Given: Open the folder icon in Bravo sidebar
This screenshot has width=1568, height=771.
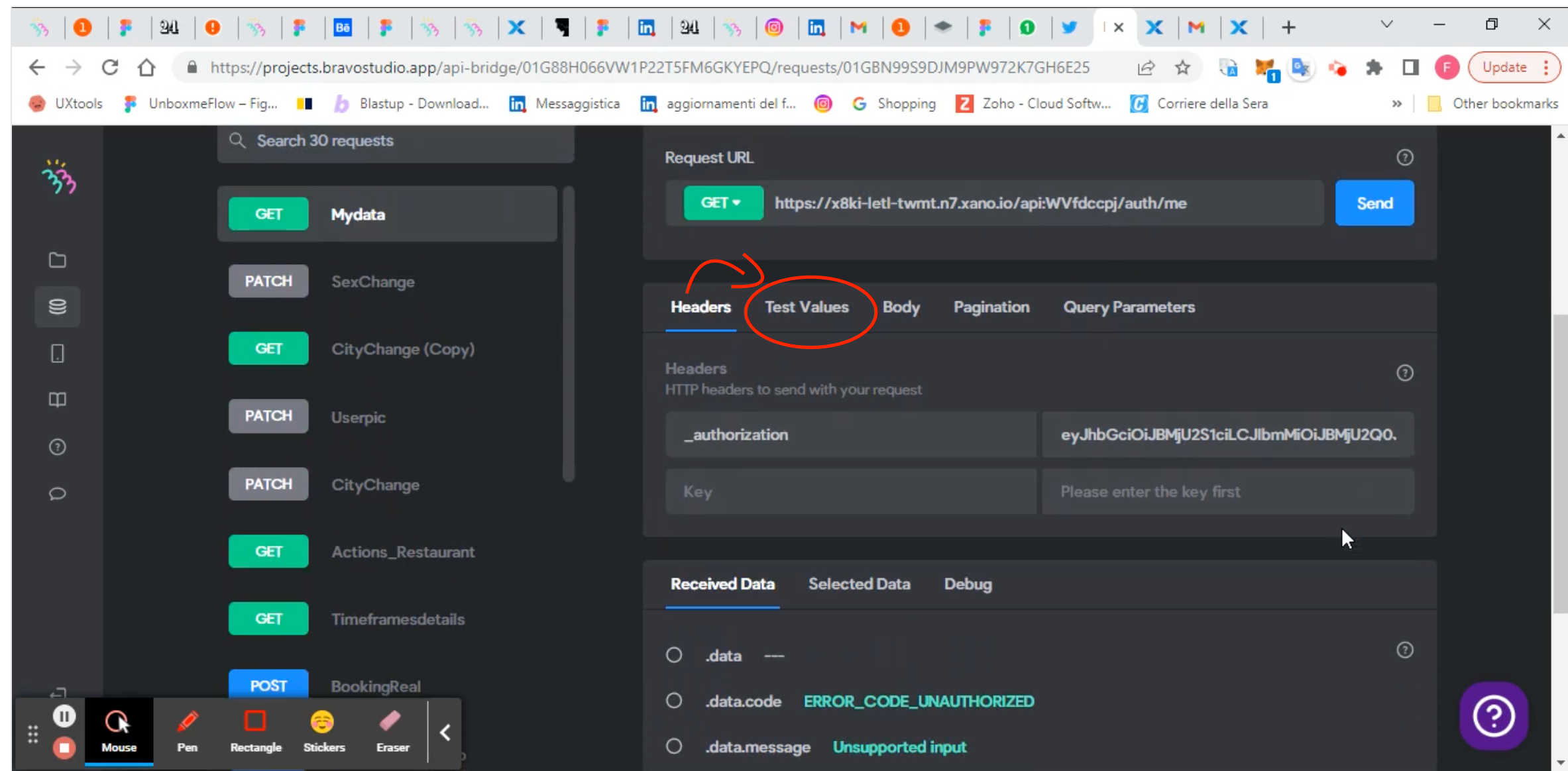Looking at the screenshot, I should 58,260.
